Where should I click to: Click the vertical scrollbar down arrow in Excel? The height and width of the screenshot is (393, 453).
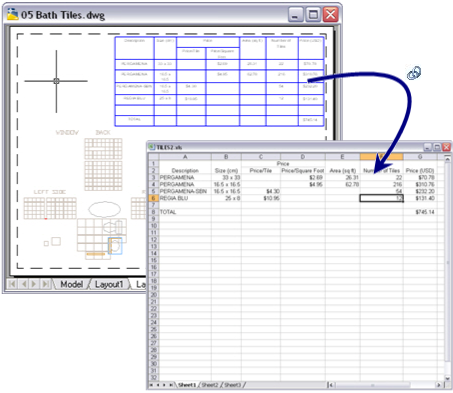tap(447, 378)
